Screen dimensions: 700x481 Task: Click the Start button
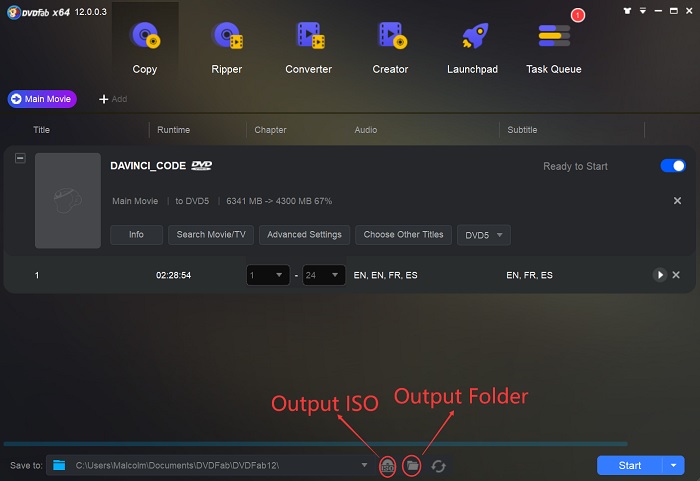tap(629, 465)
